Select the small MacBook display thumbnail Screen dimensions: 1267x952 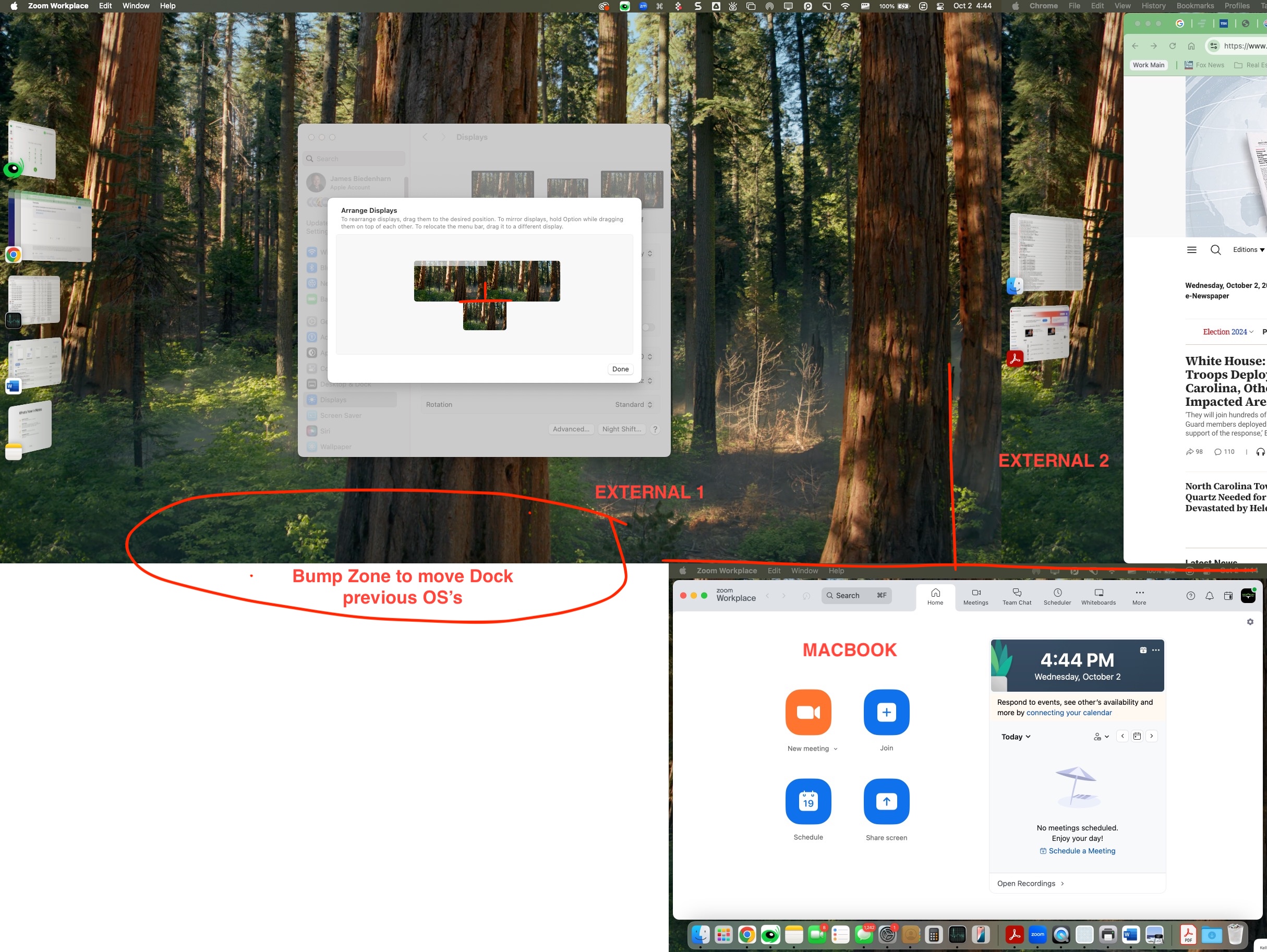[x=484, y=316]
